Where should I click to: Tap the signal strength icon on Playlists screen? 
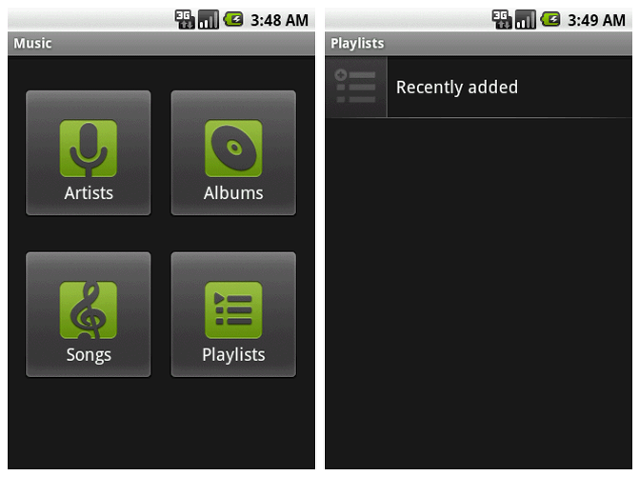525,20
